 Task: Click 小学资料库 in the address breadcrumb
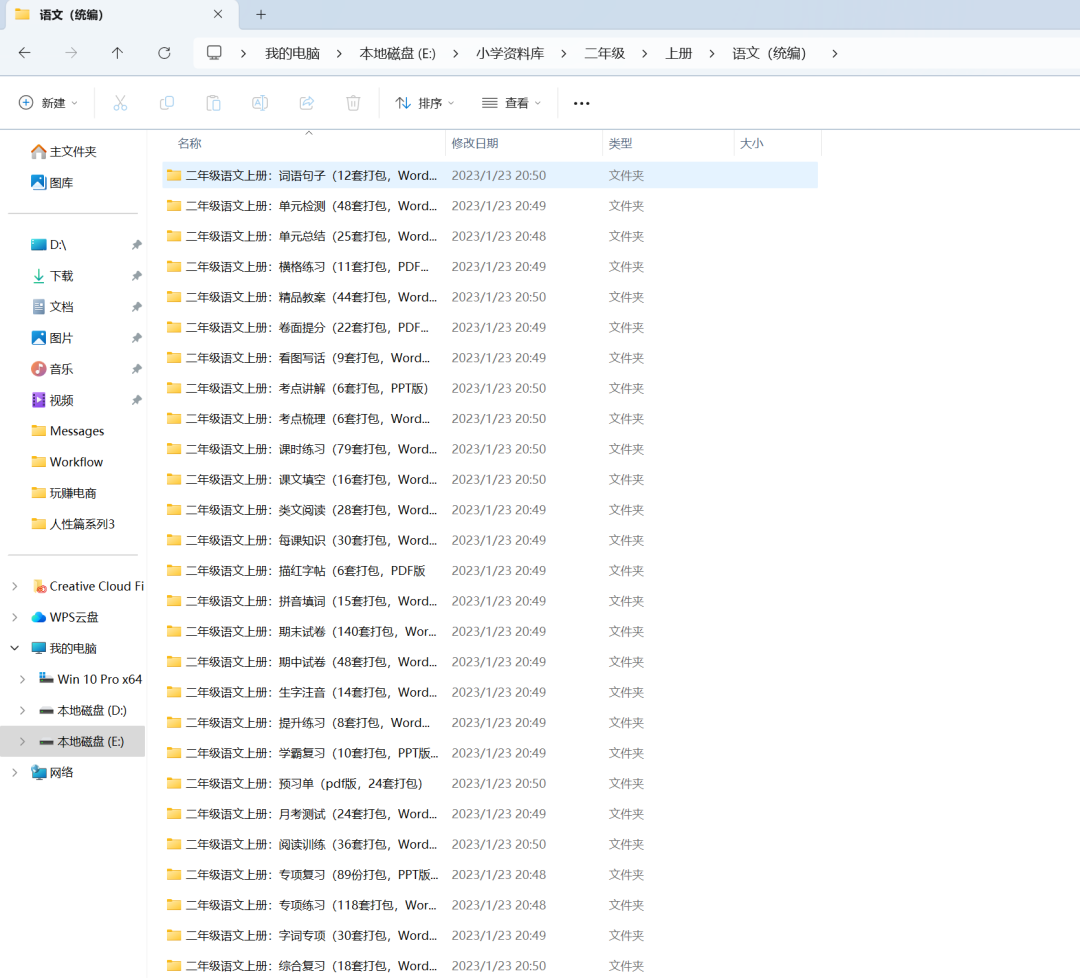(x=510, y=53)
